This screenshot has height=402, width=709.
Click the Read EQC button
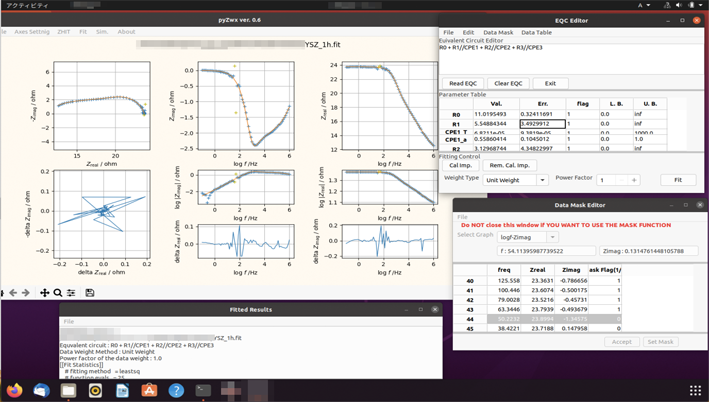pos(462,83)
